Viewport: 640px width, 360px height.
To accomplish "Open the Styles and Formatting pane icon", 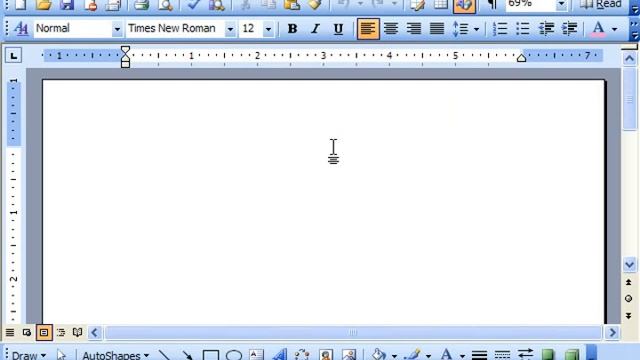I will click(21, 29).
